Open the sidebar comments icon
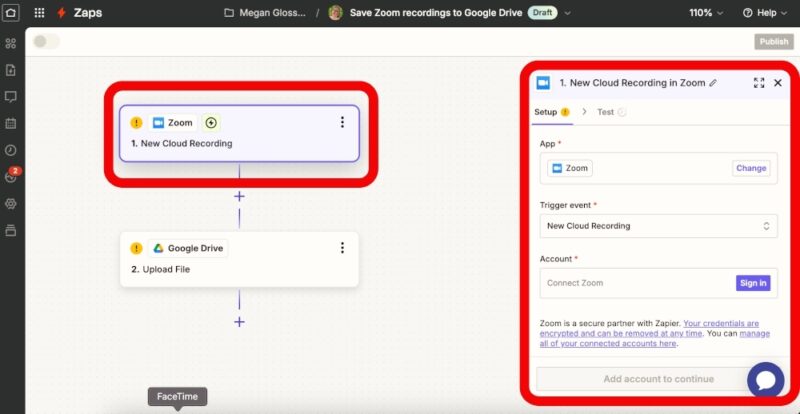The width and height of the screenshot is (800, 414). pos(11,96)
